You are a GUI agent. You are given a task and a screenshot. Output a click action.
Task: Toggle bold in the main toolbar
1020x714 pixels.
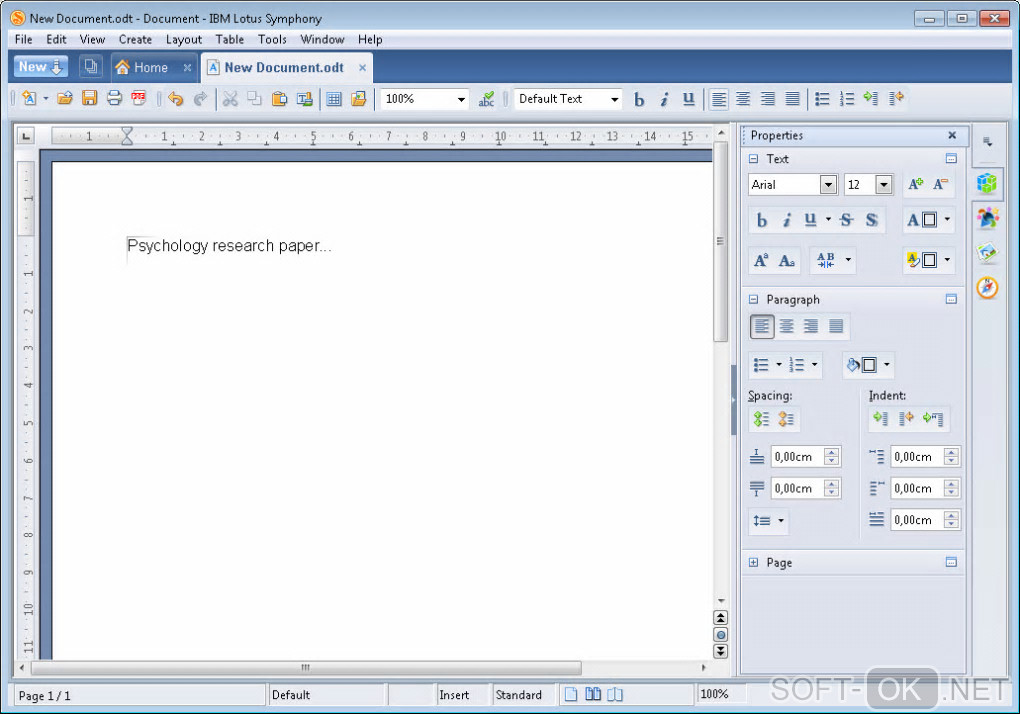639,99
